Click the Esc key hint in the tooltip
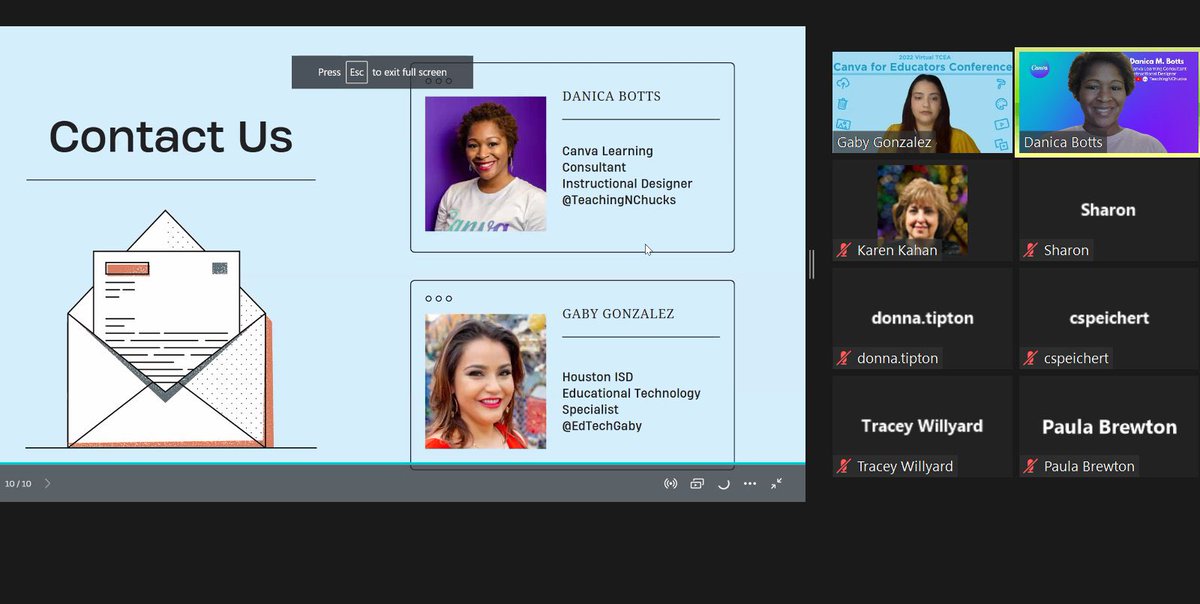 coord(357,72)
